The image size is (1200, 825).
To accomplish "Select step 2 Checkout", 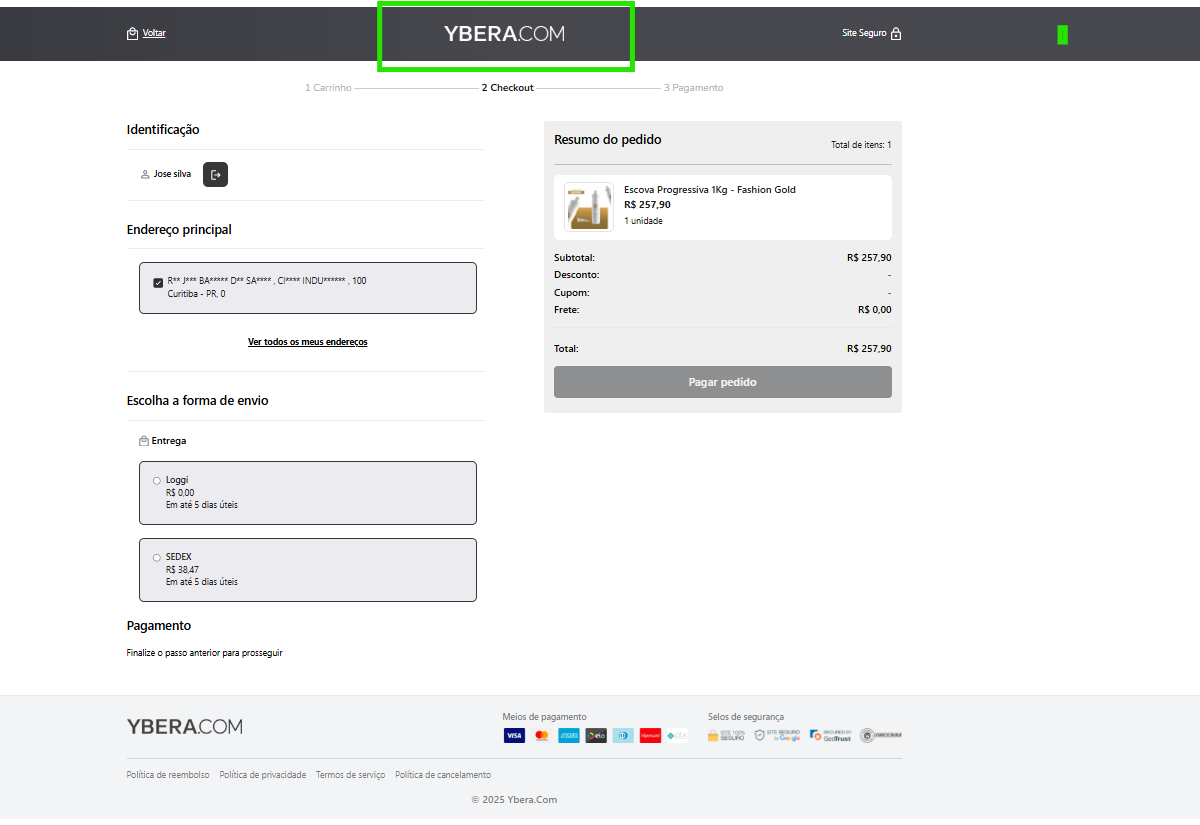I will point(508,88).
